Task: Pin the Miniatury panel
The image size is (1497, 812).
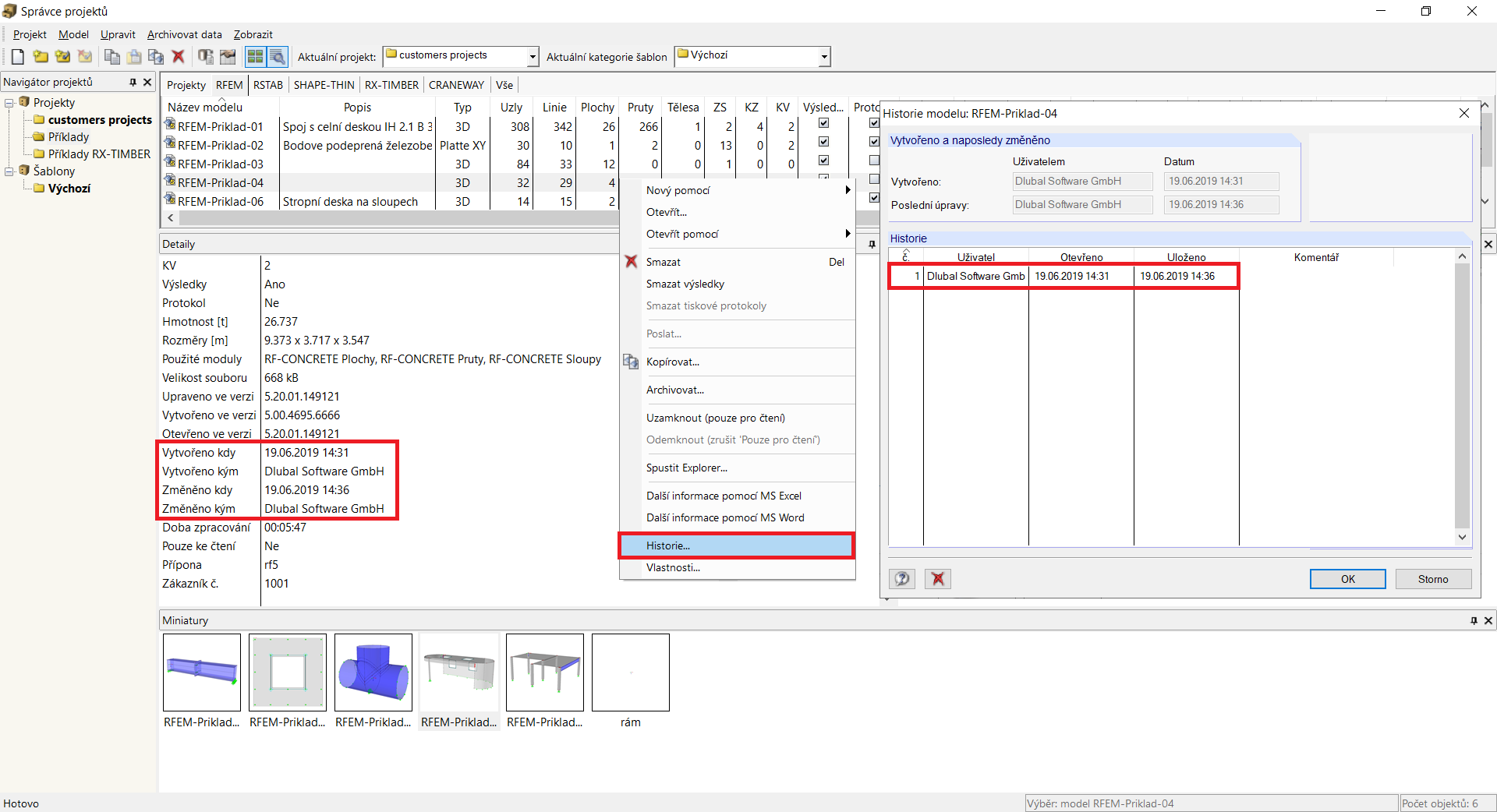Action: tap(1474, 620)
